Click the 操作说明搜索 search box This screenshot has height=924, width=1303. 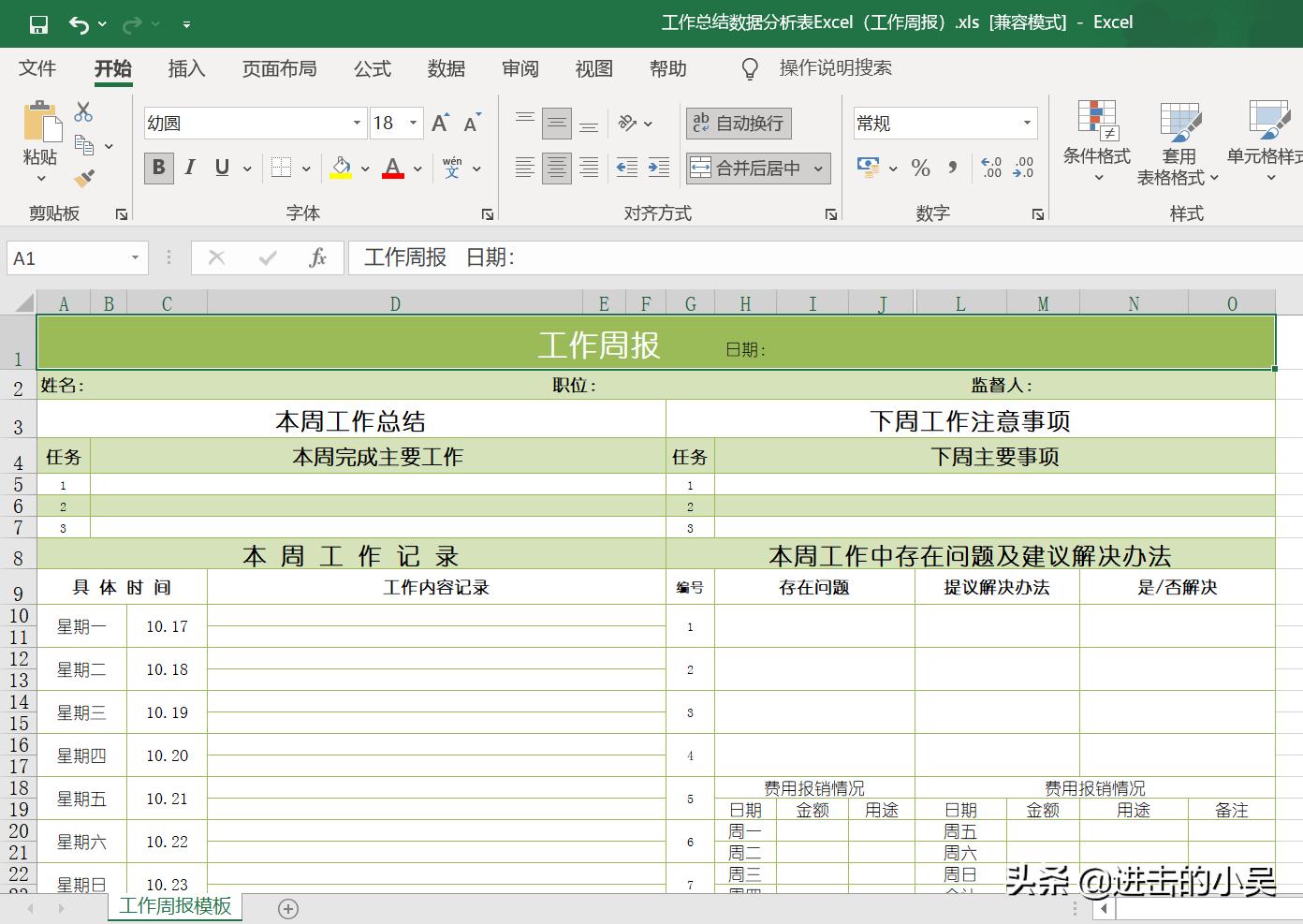835,68
